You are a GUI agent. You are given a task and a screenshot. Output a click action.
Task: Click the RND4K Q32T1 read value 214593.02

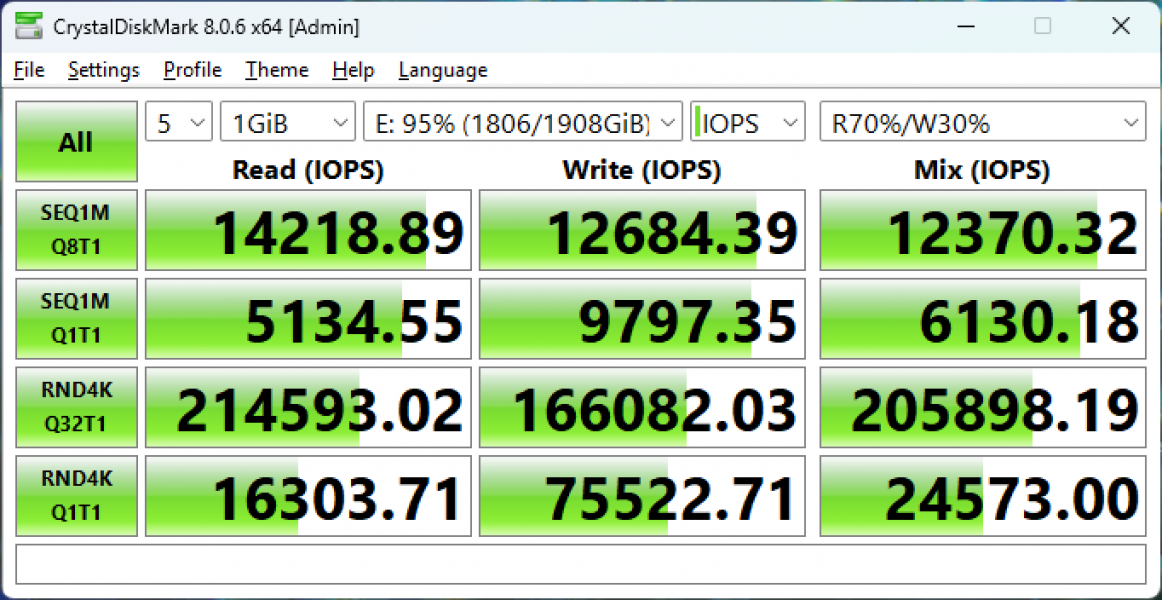pyautogui.click(x=308, y=407)
